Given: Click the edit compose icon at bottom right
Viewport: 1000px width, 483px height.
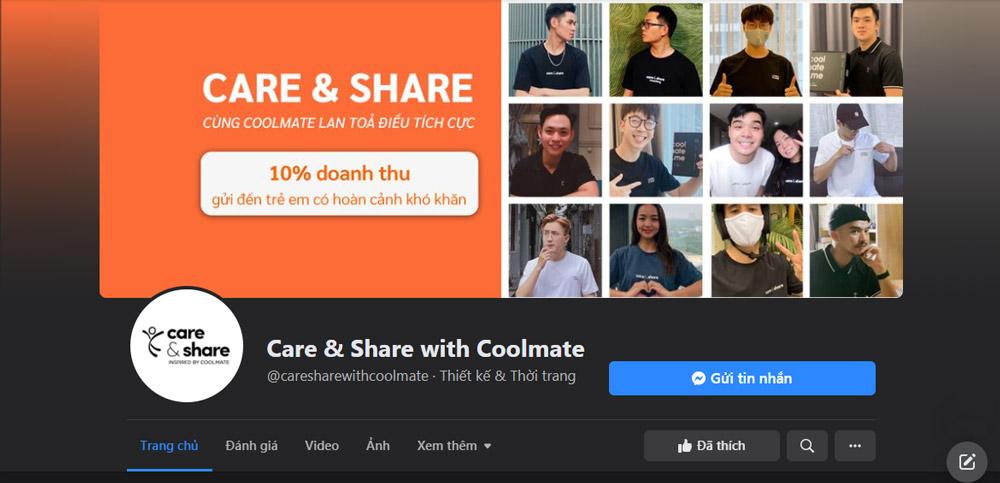Looking at the screenshot, I should 967,461.
